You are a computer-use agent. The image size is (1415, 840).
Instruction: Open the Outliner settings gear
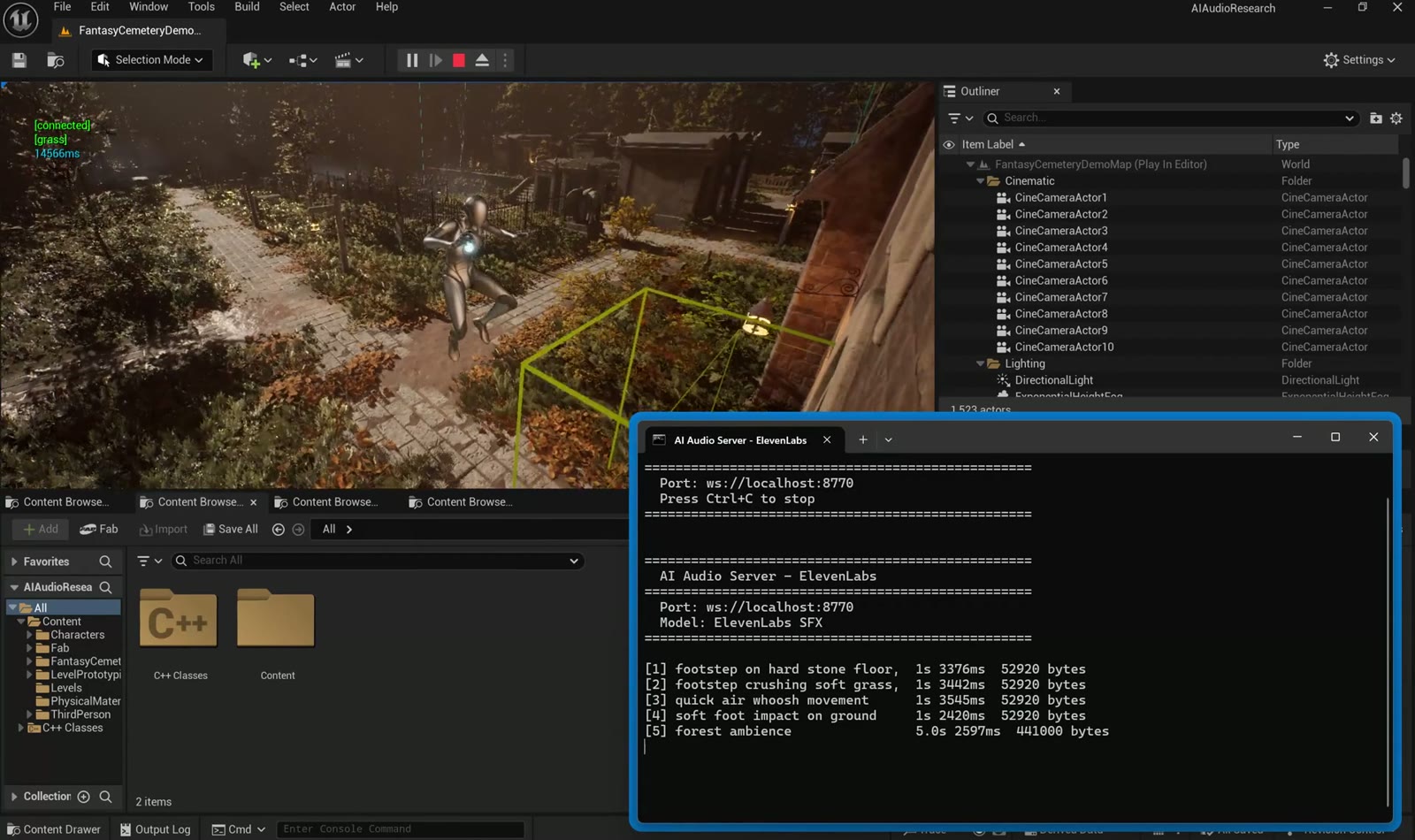(x=1396, y=118)
